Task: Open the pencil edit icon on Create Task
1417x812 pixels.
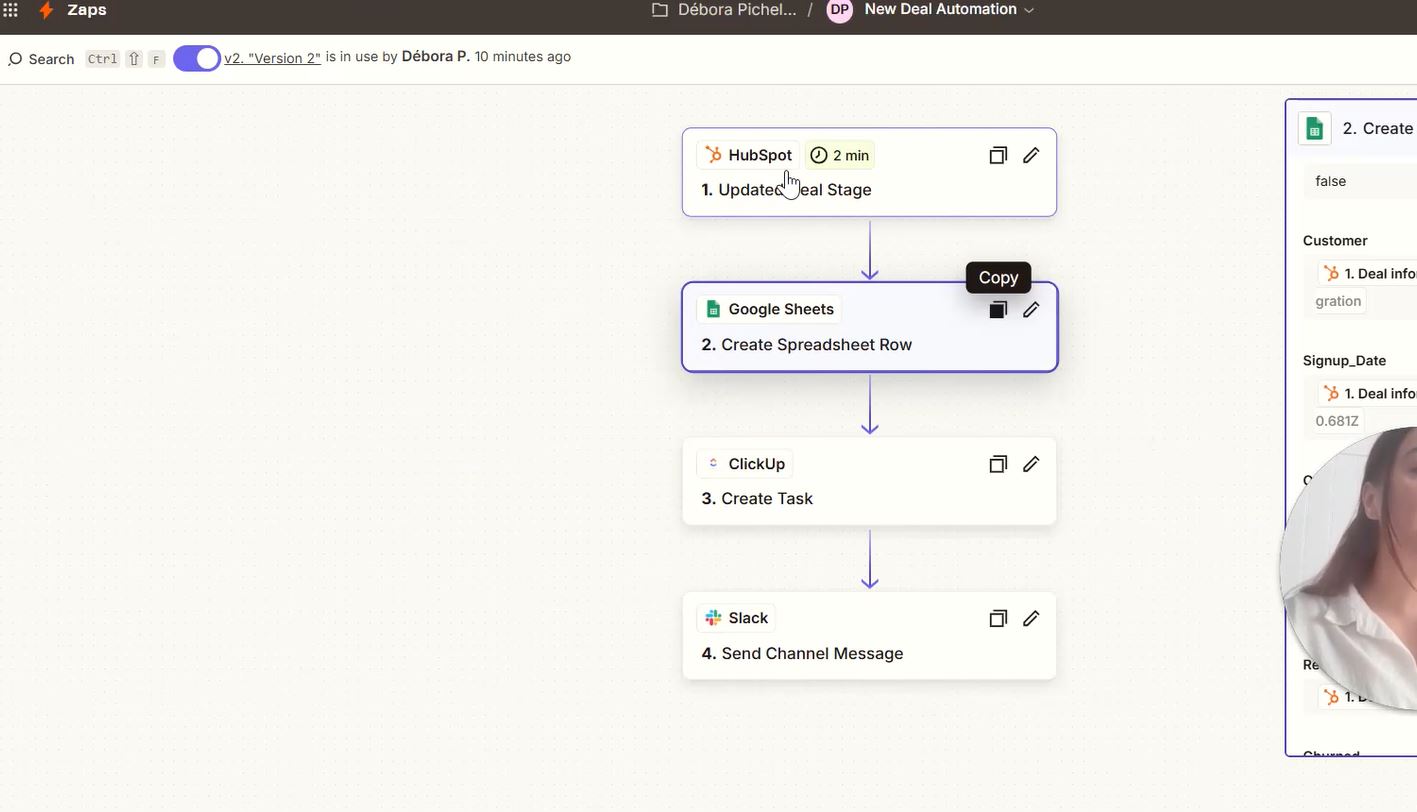Action: point(1031,463)
